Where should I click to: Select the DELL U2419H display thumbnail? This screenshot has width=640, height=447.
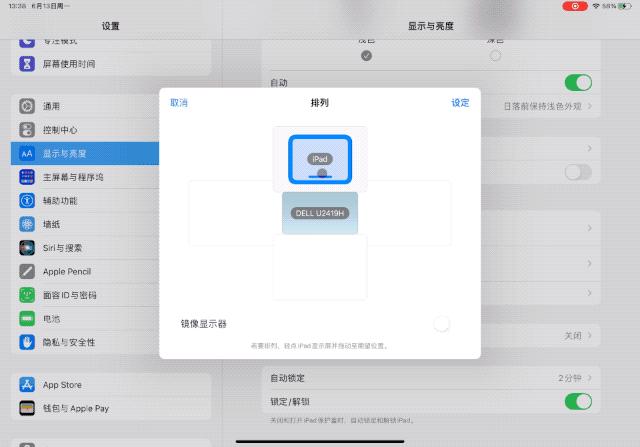pyautogui.click(x=320, y=213)
